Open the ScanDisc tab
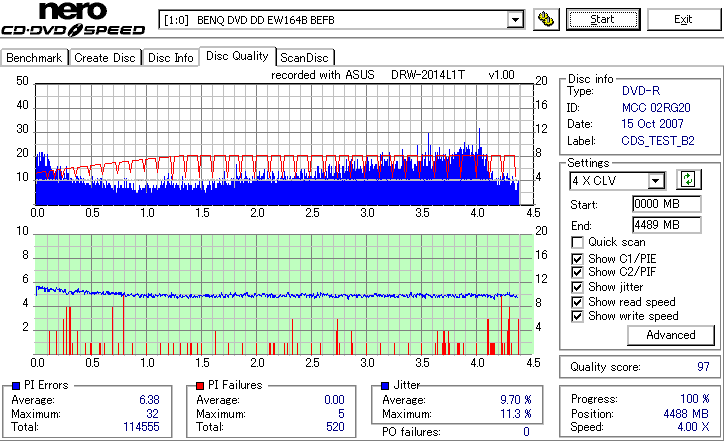Screen dimensions: 724x441 304,58
